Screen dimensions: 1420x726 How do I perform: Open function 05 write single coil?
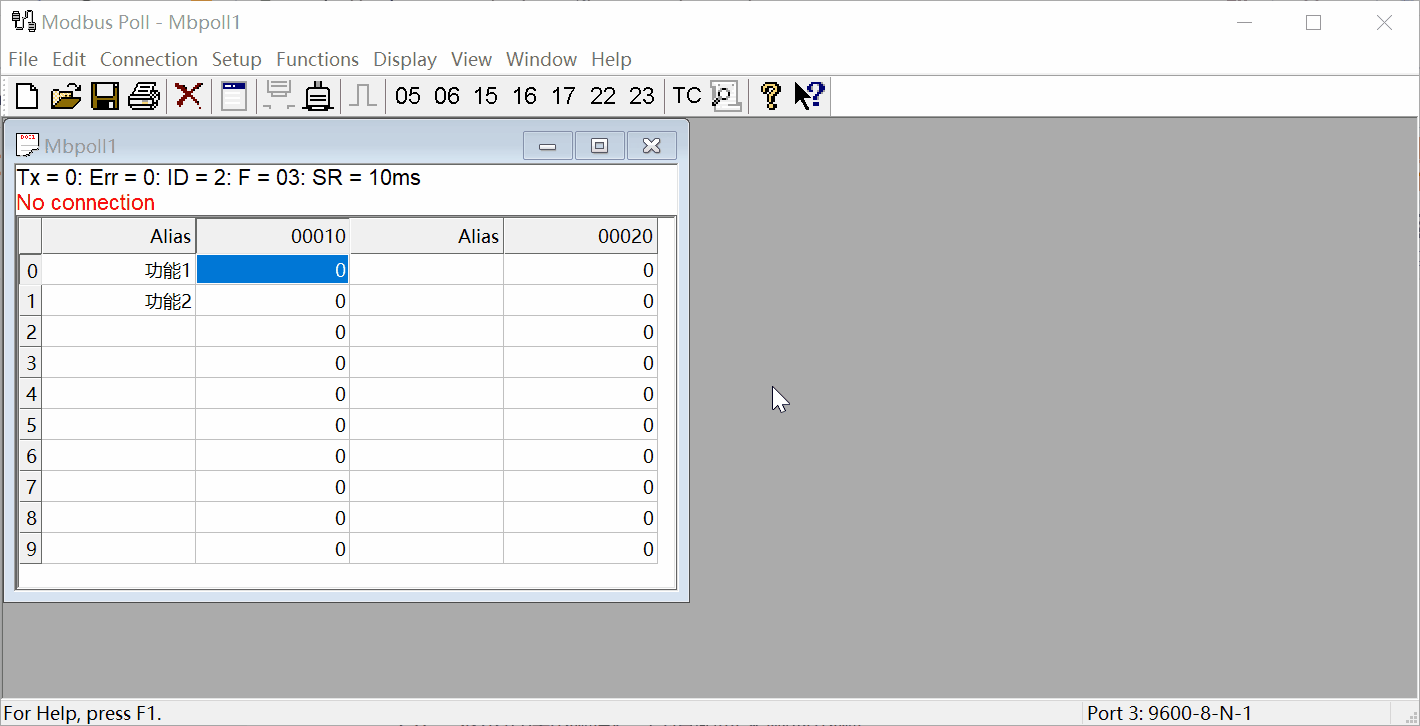tap(408, 96)
